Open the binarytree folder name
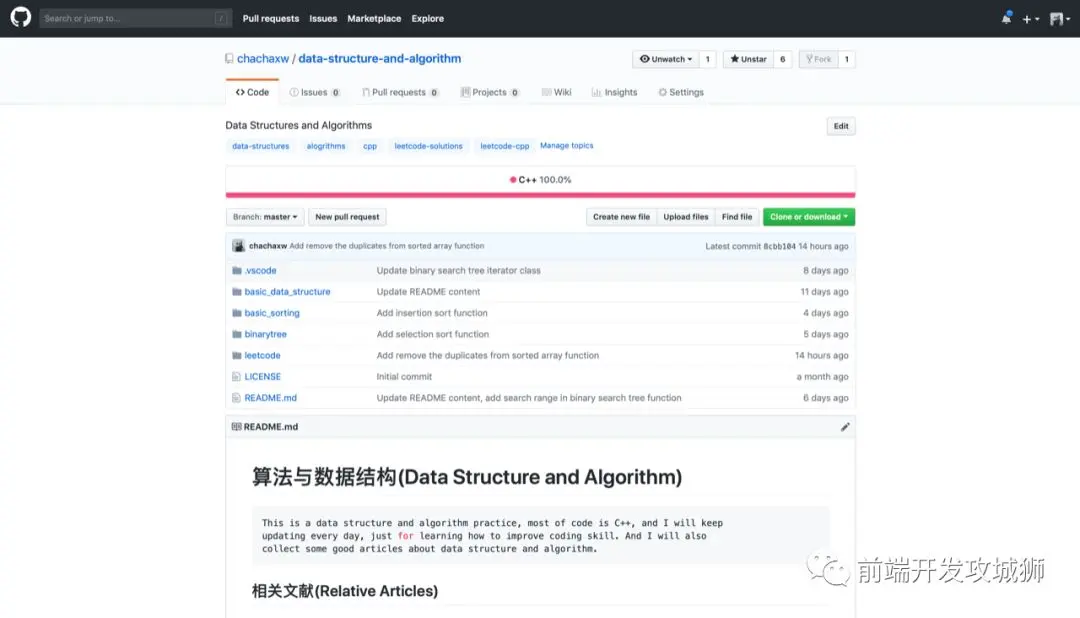1080x618 pixels. [265, 334]
